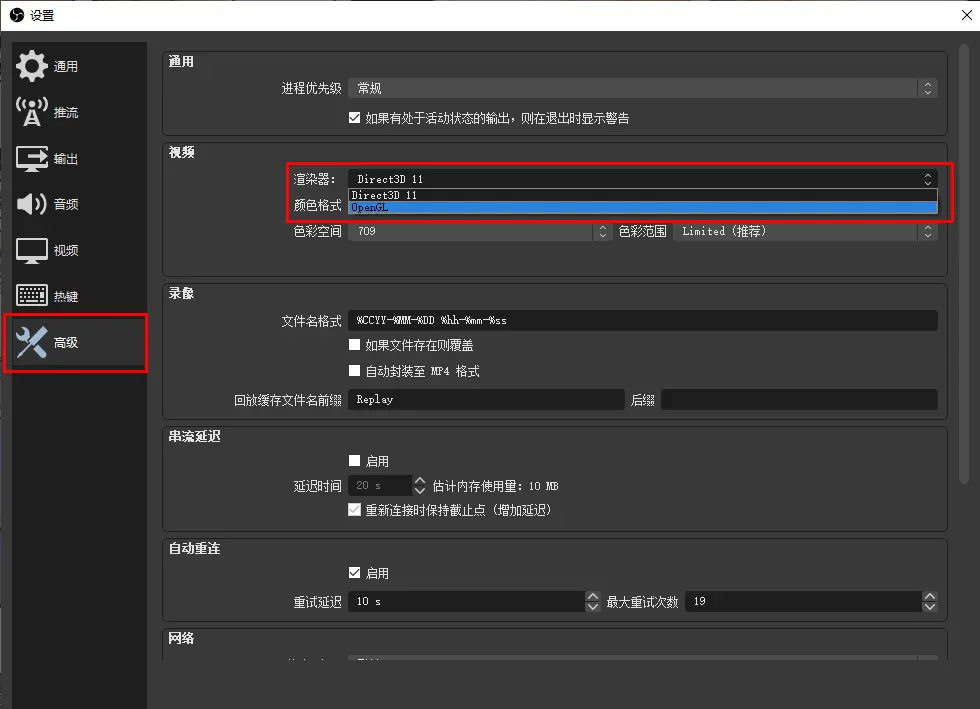Select OpenGL from renderer list
Image resolution: width=980 pixels, height=709 pixels.
[x=642, y=208]
